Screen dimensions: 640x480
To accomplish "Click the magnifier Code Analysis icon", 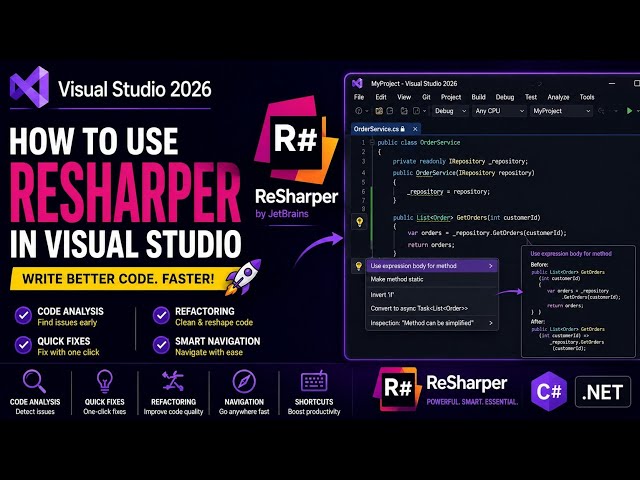I will (x=34, y=381).
